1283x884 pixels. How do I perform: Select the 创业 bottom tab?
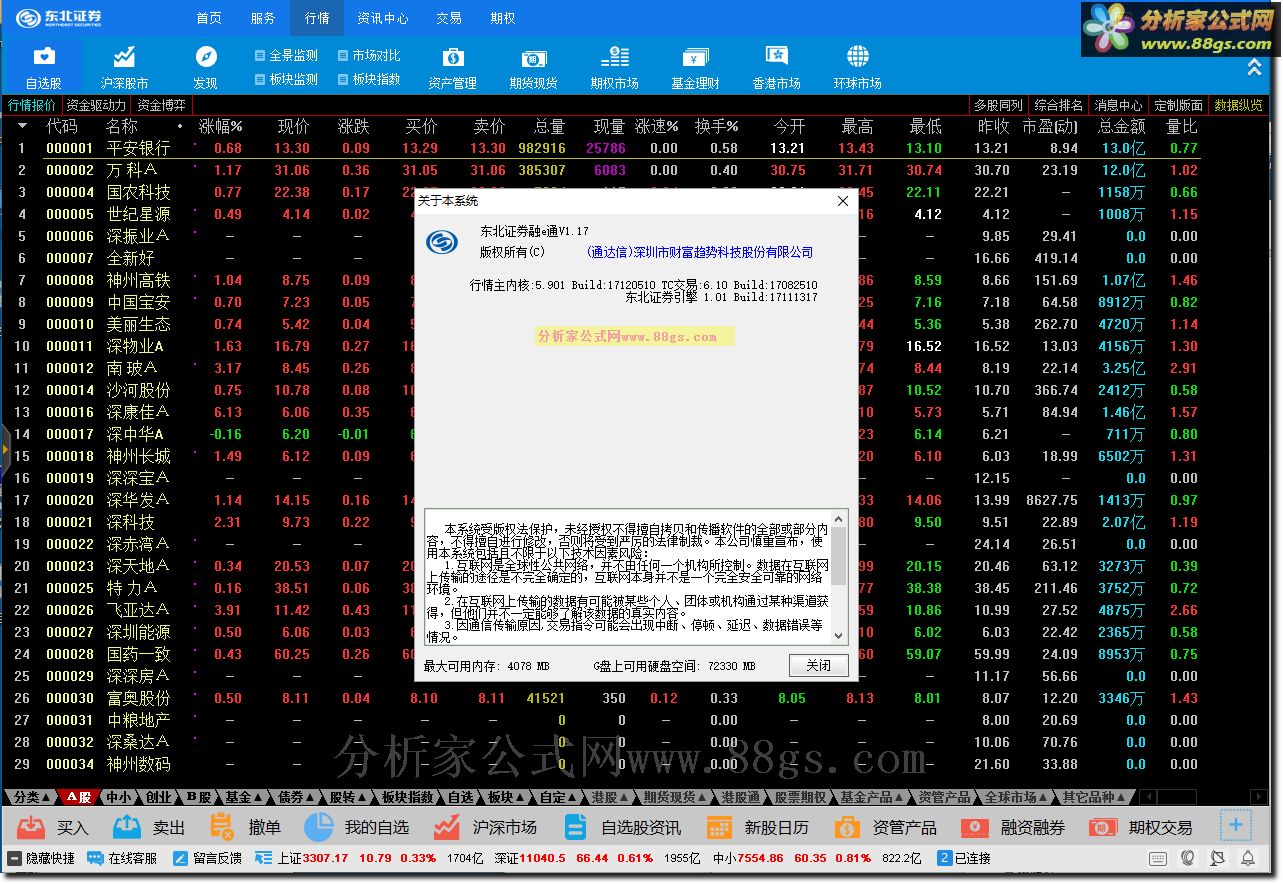[x=158, y=797]
